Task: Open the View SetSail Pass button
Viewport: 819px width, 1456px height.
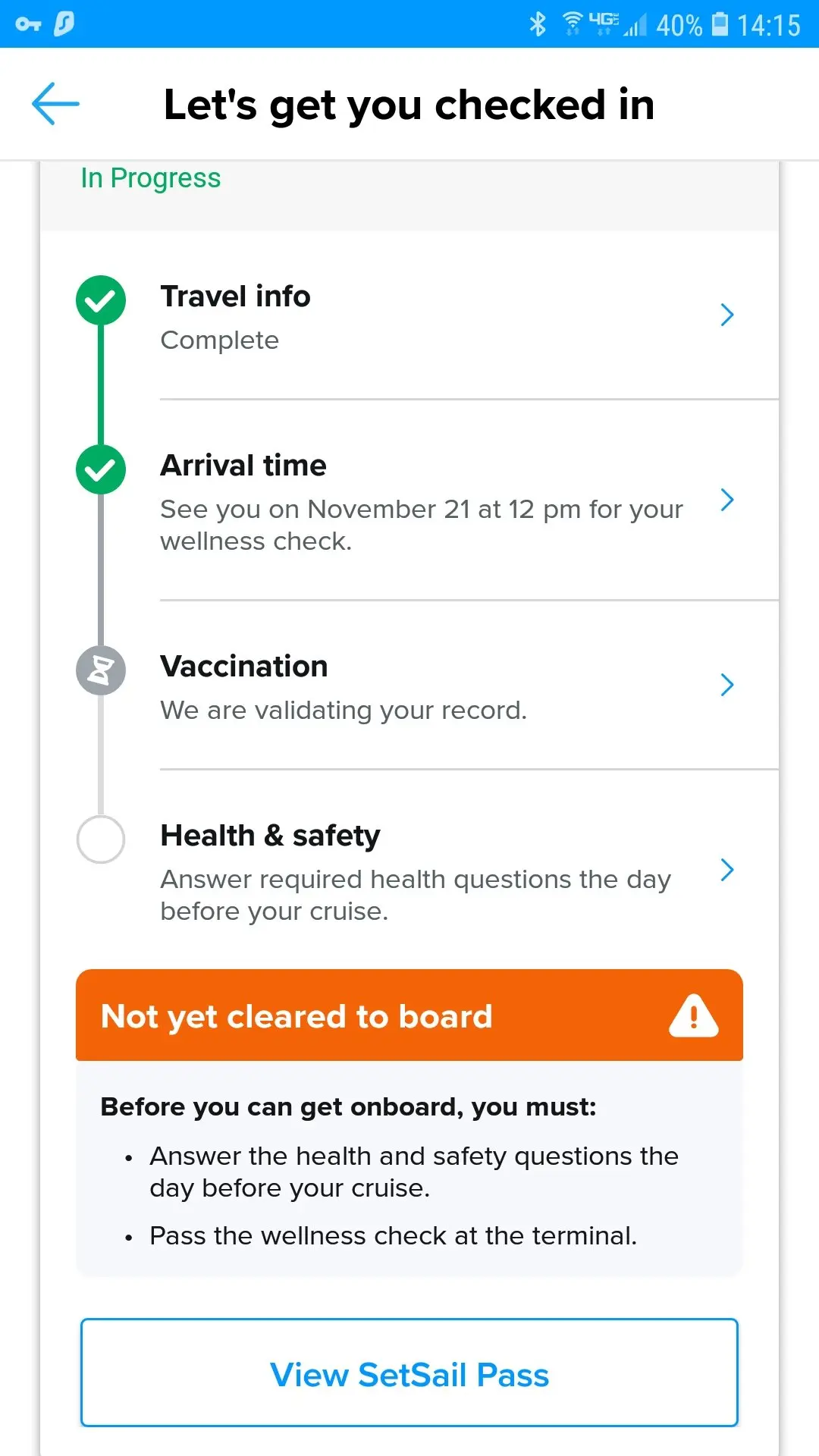Action: click(x=409, y=1373)
